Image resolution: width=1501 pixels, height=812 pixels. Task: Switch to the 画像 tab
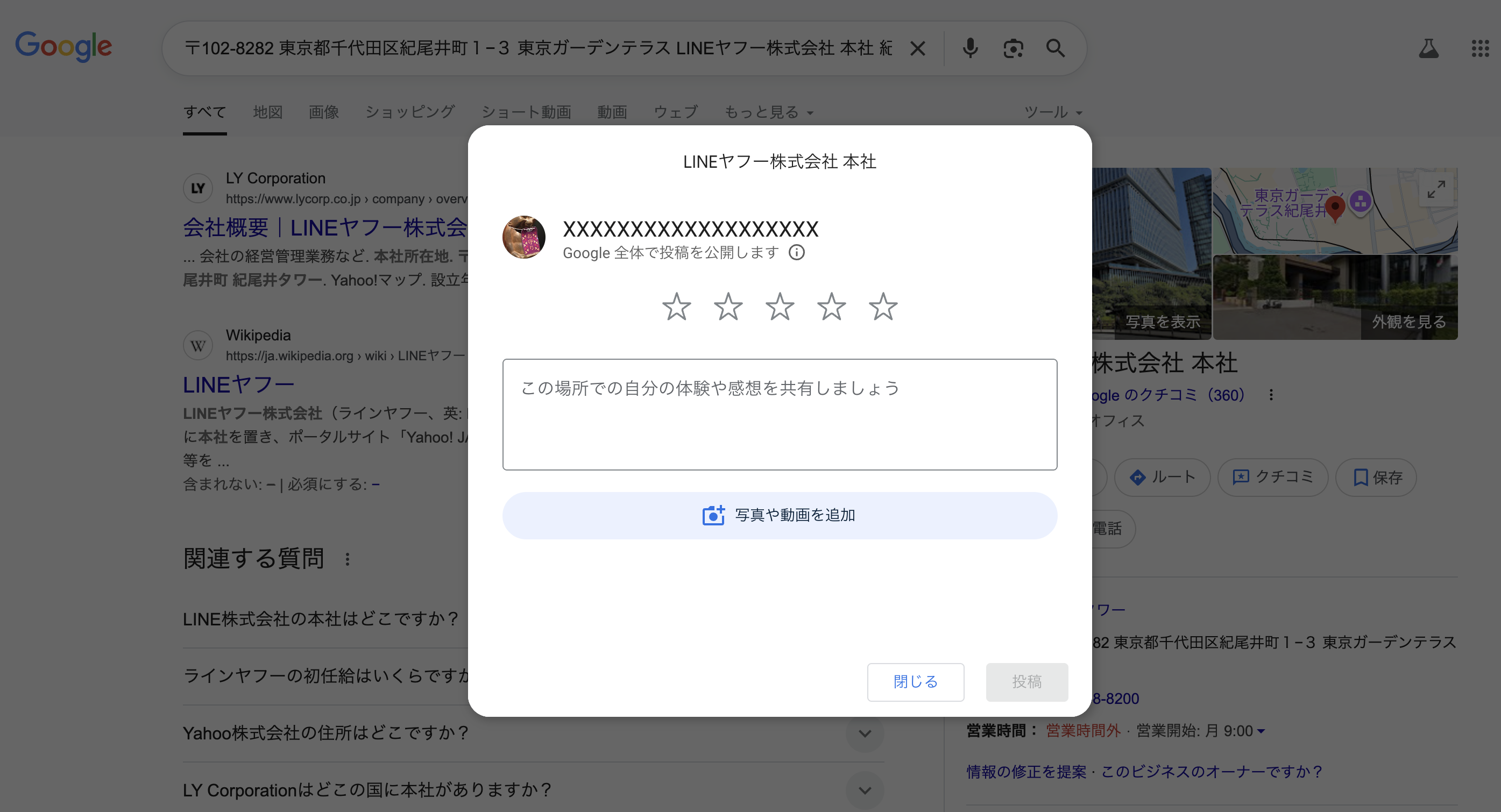(x=324, y=112)
